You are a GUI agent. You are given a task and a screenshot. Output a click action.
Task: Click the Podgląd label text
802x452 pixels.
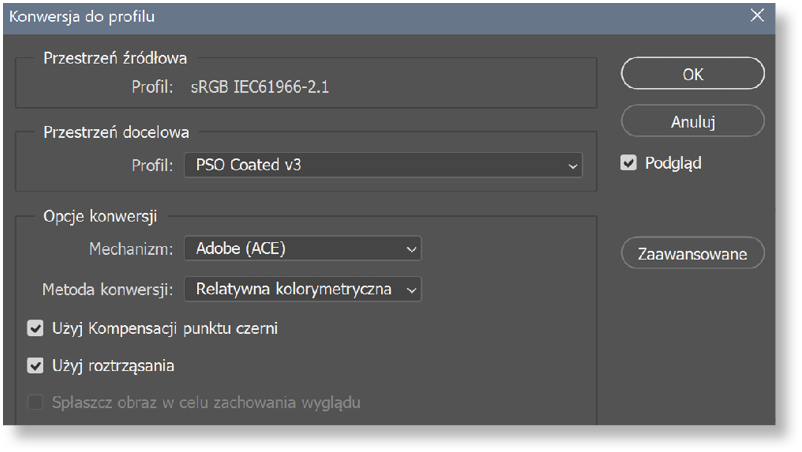tap(673, 164)
